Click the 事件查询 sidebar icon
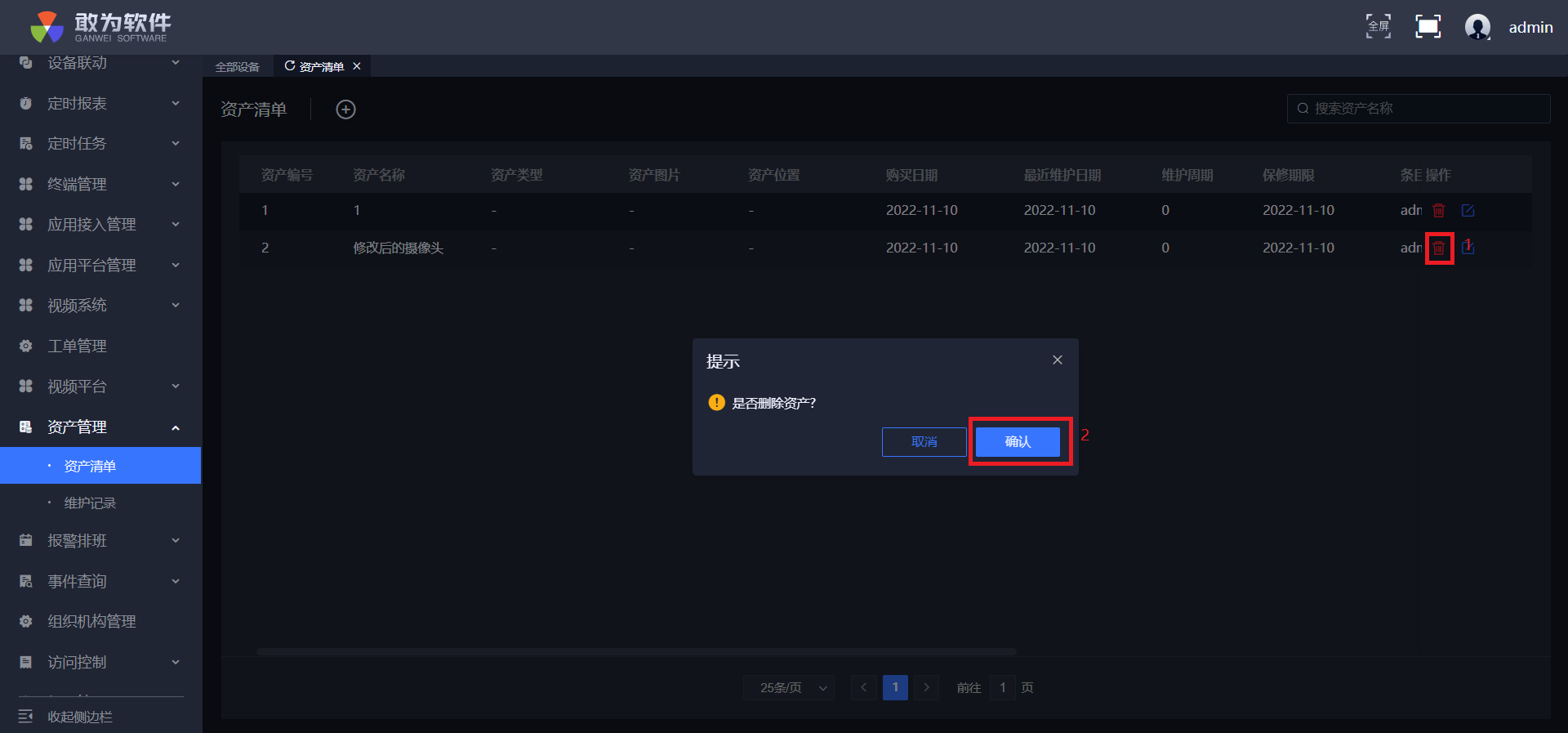Viewport: 1568px width, 733px height. point(25,582)
